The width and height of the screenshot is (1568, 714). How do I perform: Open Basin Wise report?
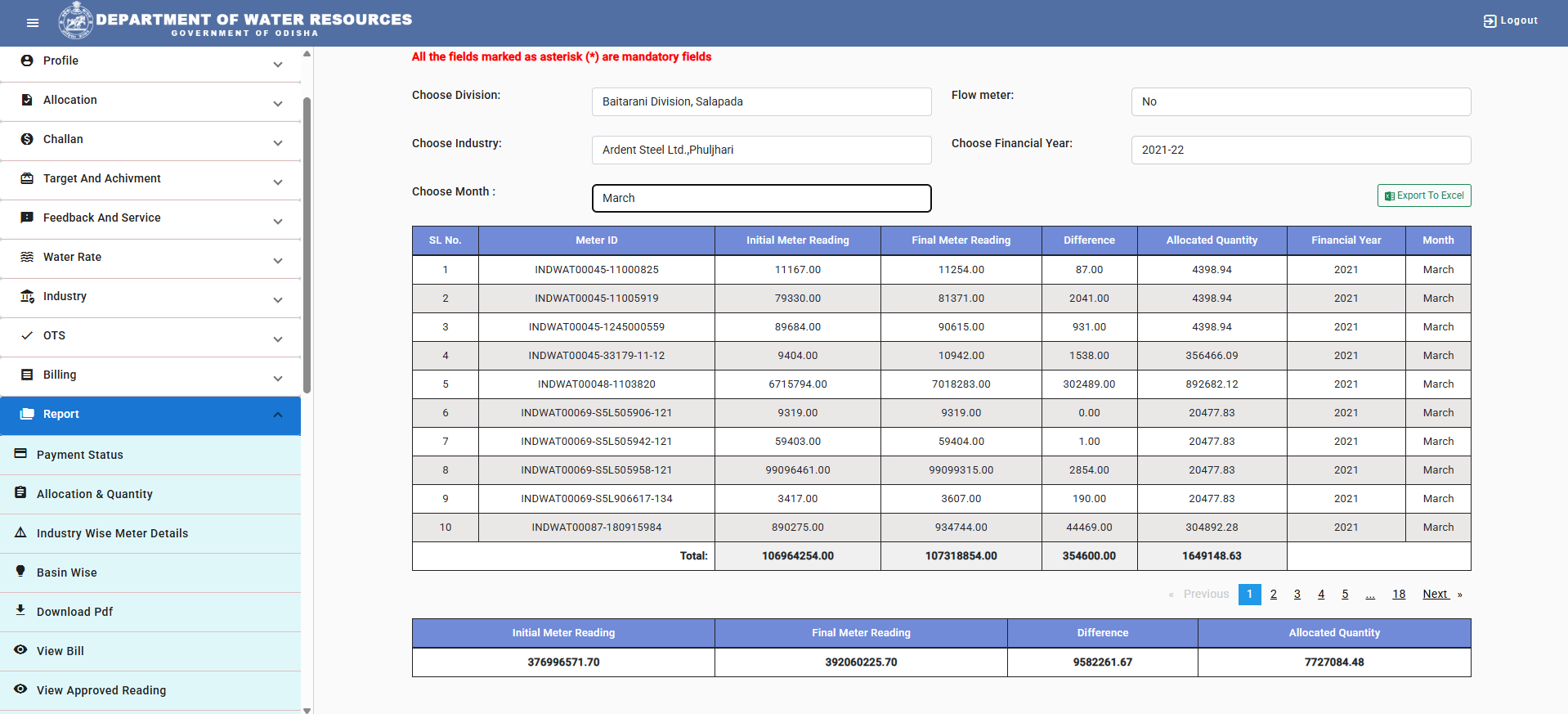(x=150, y=573)
